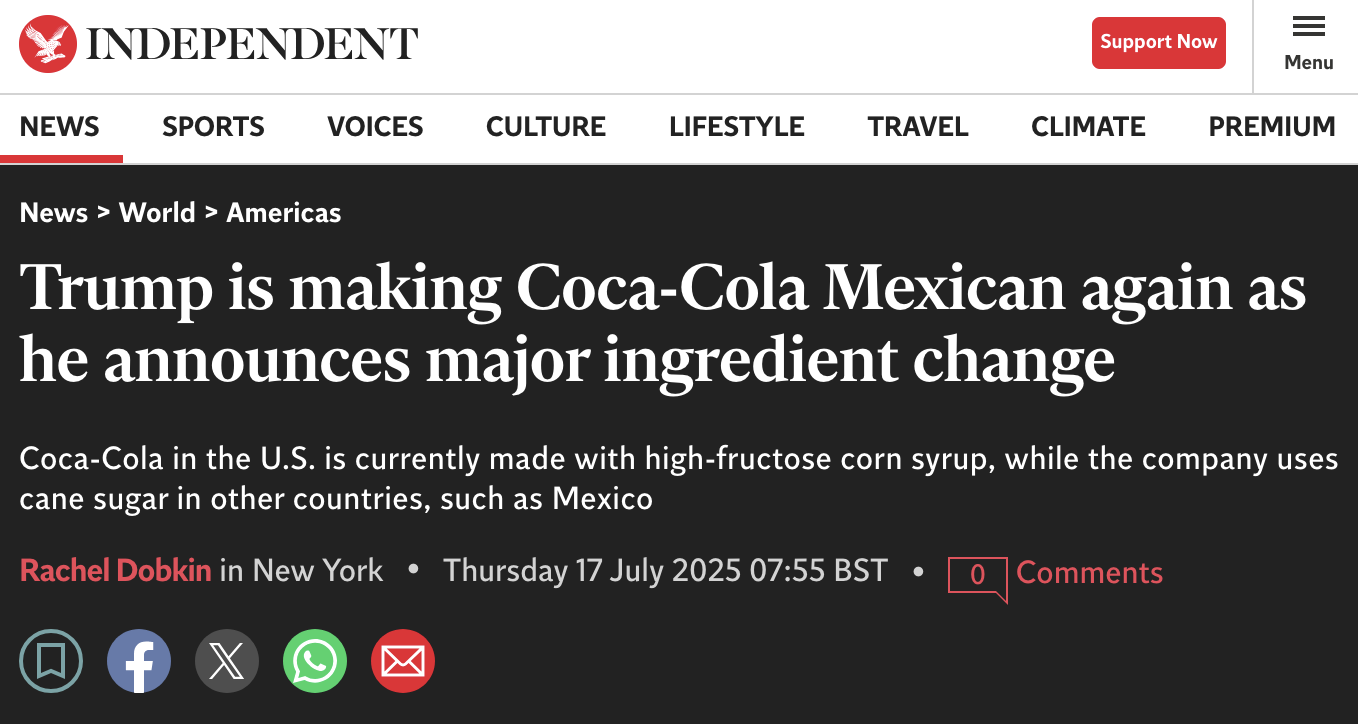Share the article via the Facebook icon

139,661
